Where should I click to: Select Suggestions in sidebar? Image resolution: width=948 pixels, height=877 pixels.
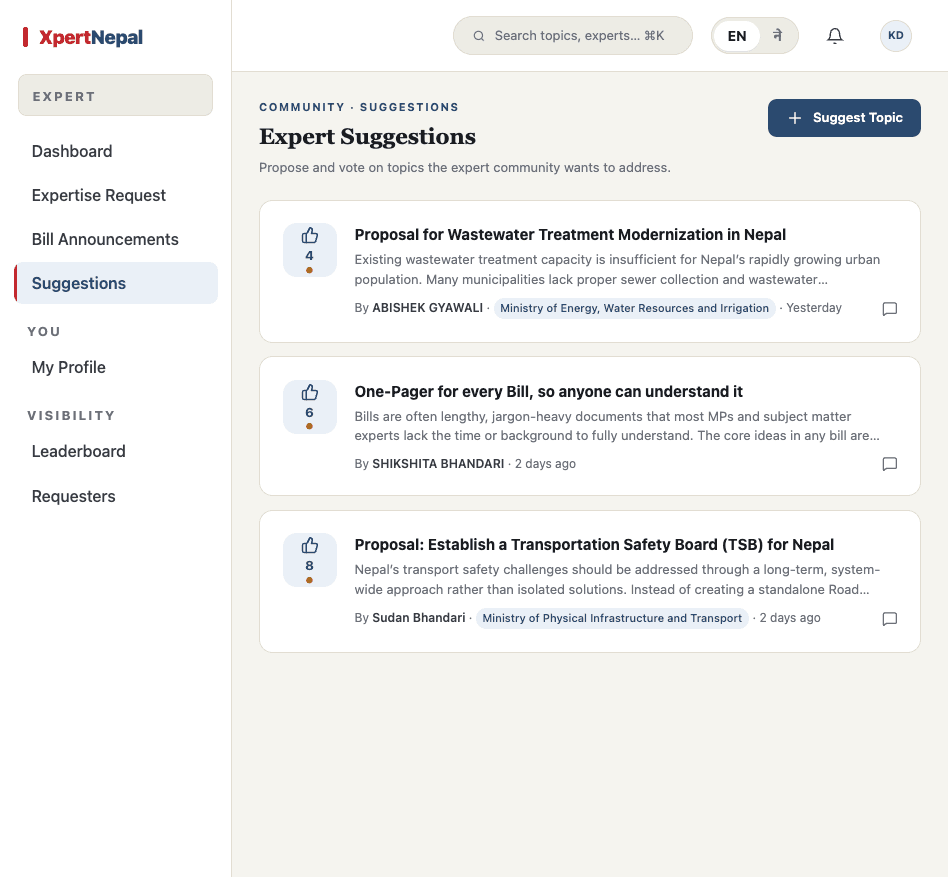(x=115, y=283)
